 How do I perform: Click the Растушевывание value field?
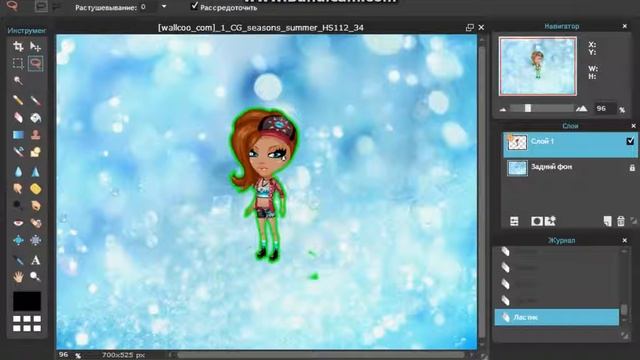click(148, 7)
